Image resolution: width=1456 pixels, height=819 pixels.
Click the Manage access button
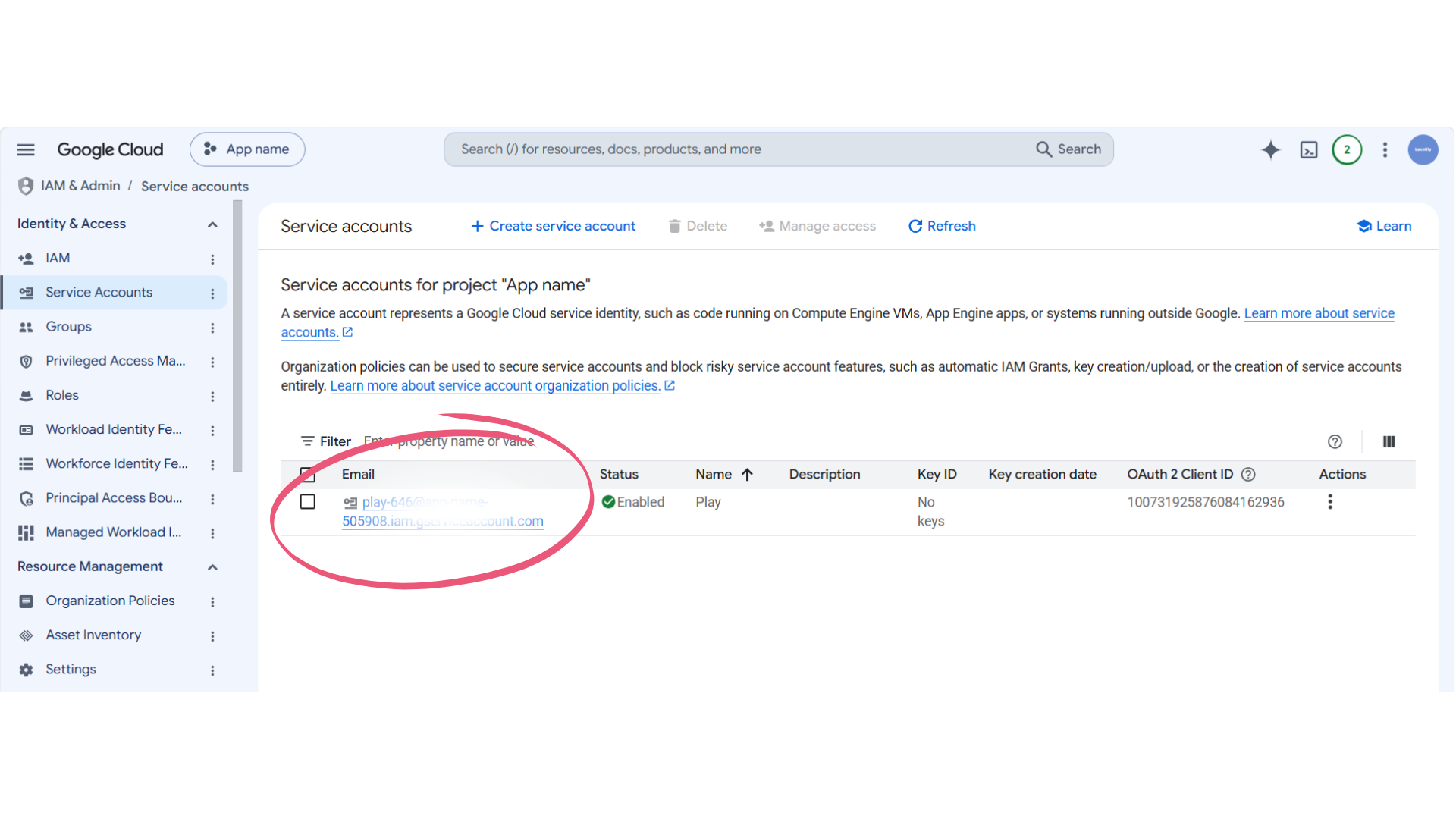[817, 226]
